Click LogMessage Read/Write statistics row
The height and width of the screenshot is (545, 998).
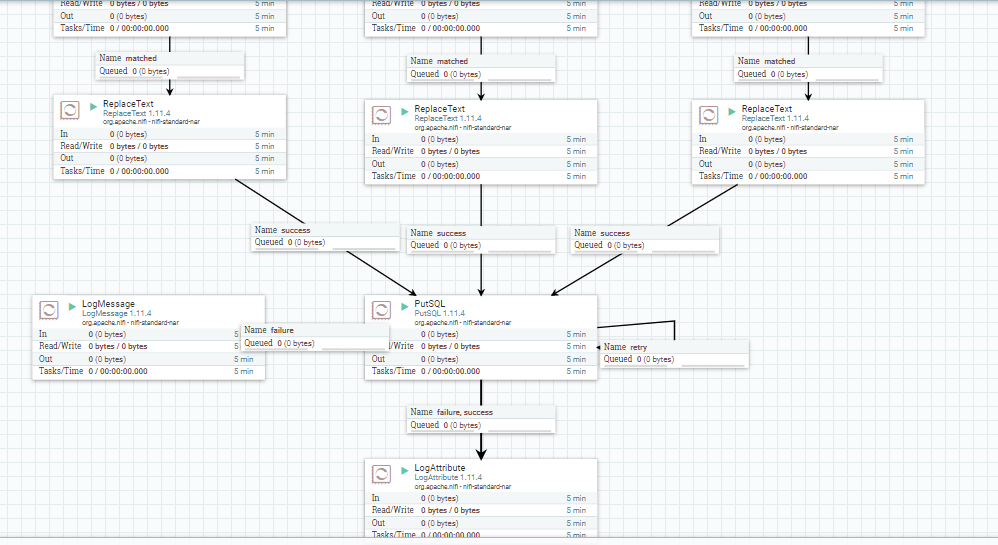149,346
